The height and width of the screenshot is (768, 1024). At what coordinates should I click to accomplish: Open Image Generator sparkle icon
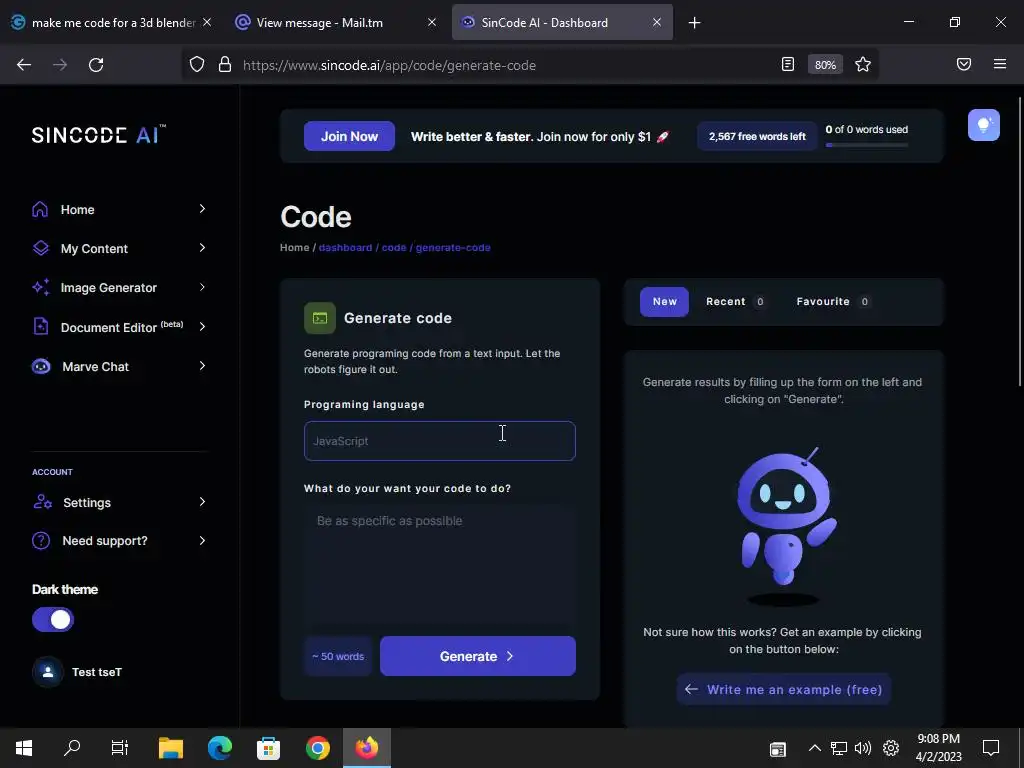tap(40, 287)
